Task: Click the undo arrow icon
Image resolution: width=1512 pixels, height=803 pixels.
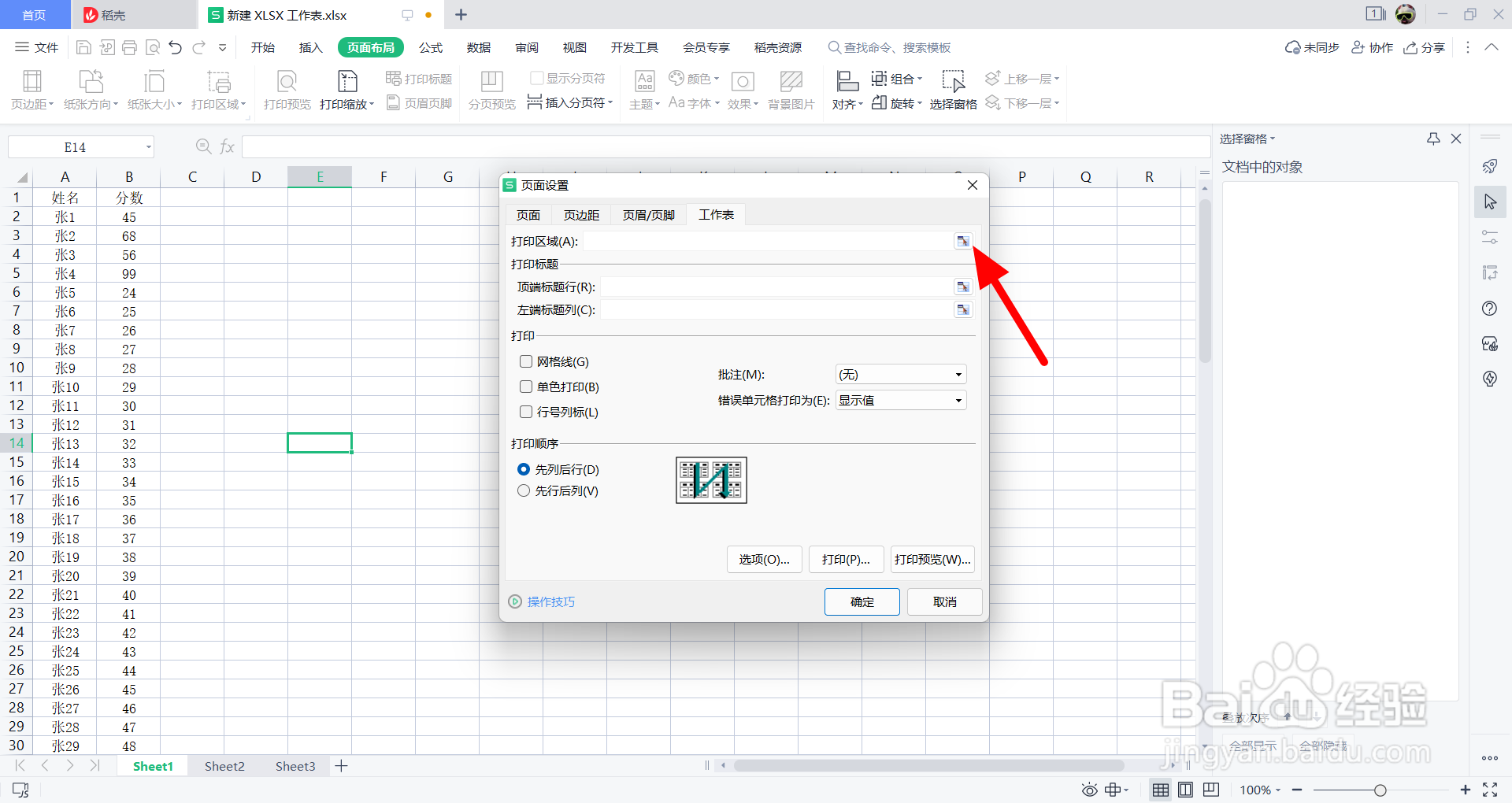Action: (176, 48)
